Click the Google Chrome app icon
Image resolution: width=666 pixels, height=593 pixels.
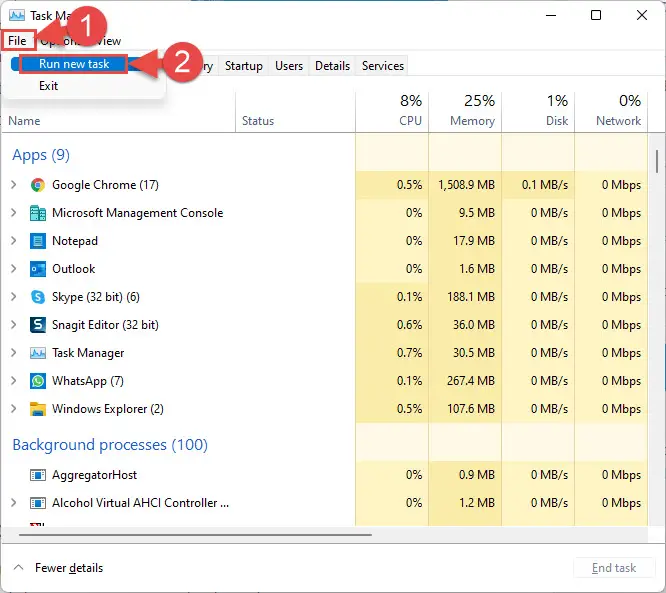[38, 185]
